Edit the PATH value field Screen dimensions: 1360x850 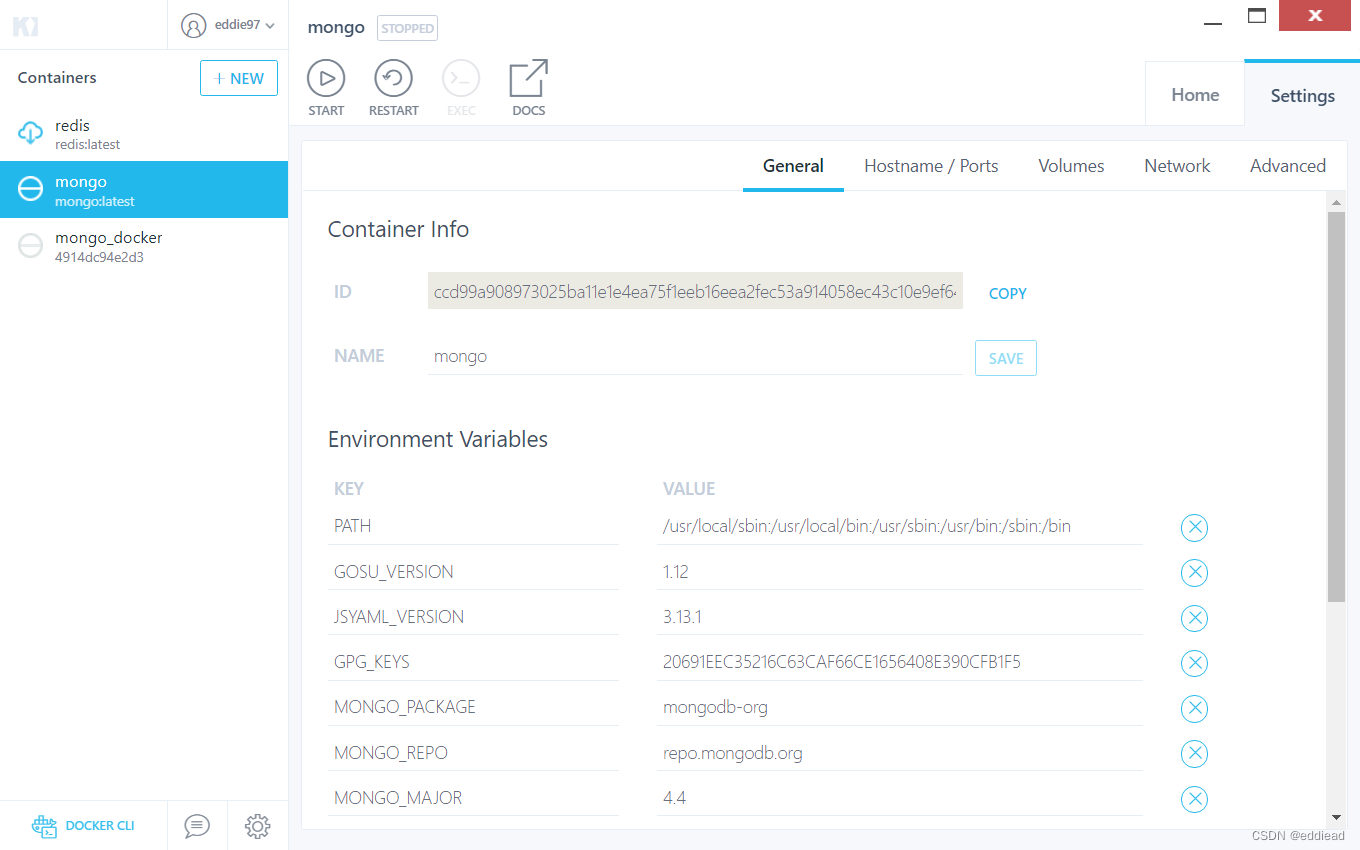pos(900,526)
